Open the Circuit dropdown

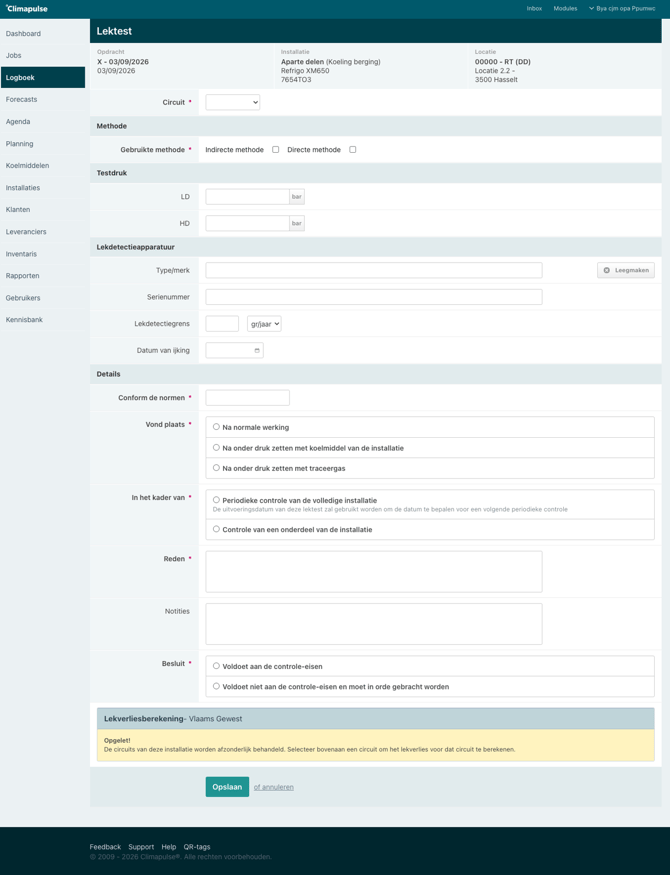[233, 102]
